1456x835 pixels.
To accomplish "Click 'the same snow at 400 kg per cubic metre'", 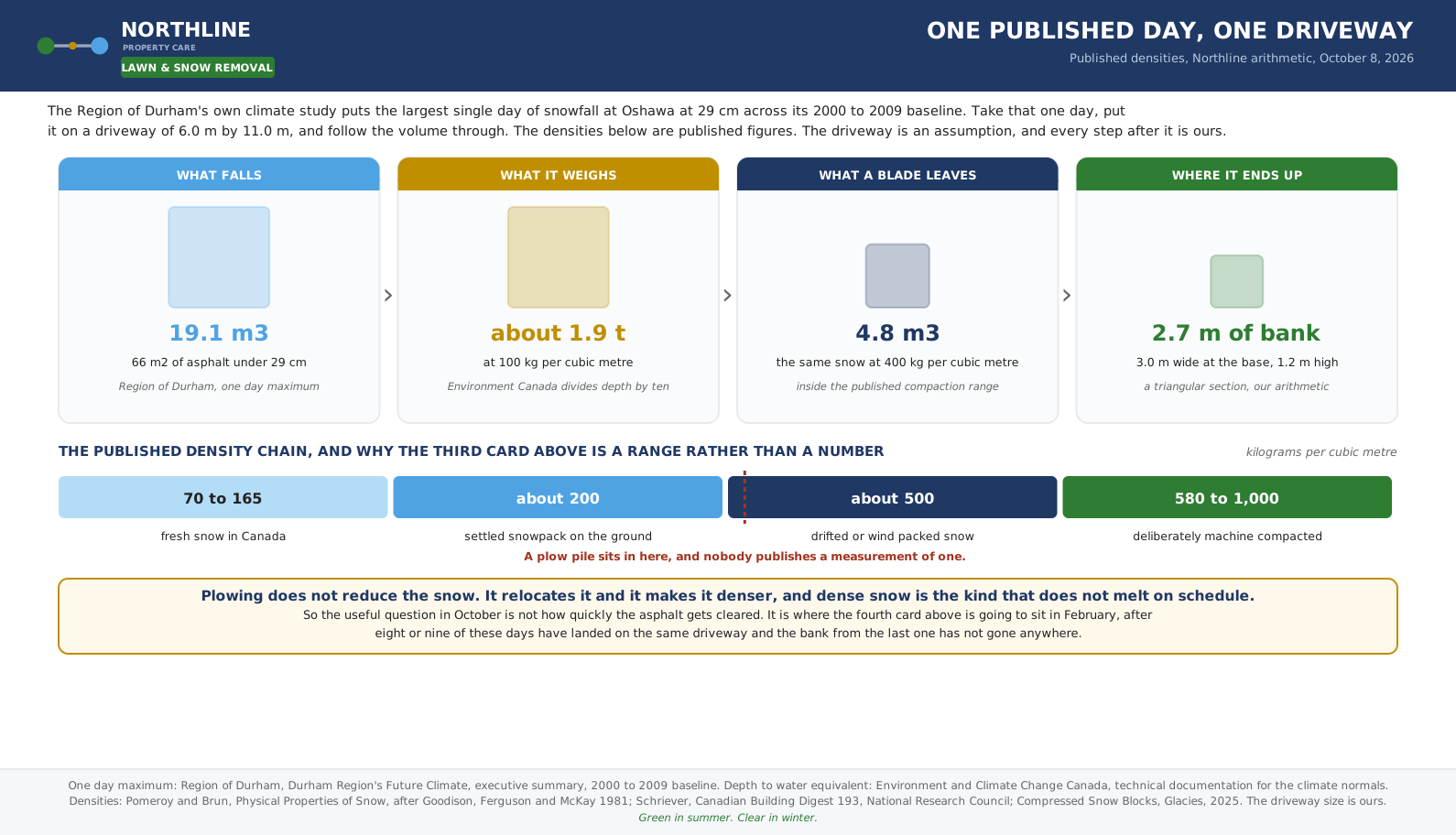I will 897,363.
